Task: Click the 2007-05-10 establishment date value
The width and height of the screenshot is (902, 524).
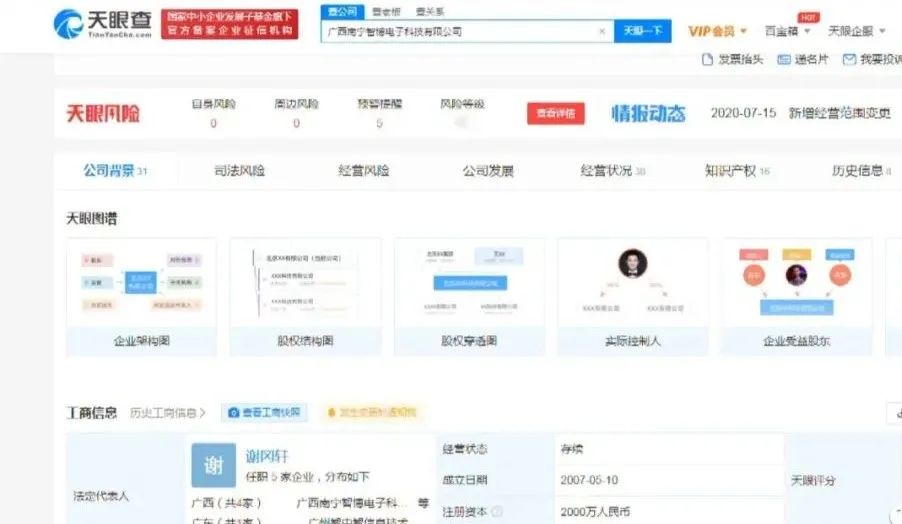Action: pos(589,480)
